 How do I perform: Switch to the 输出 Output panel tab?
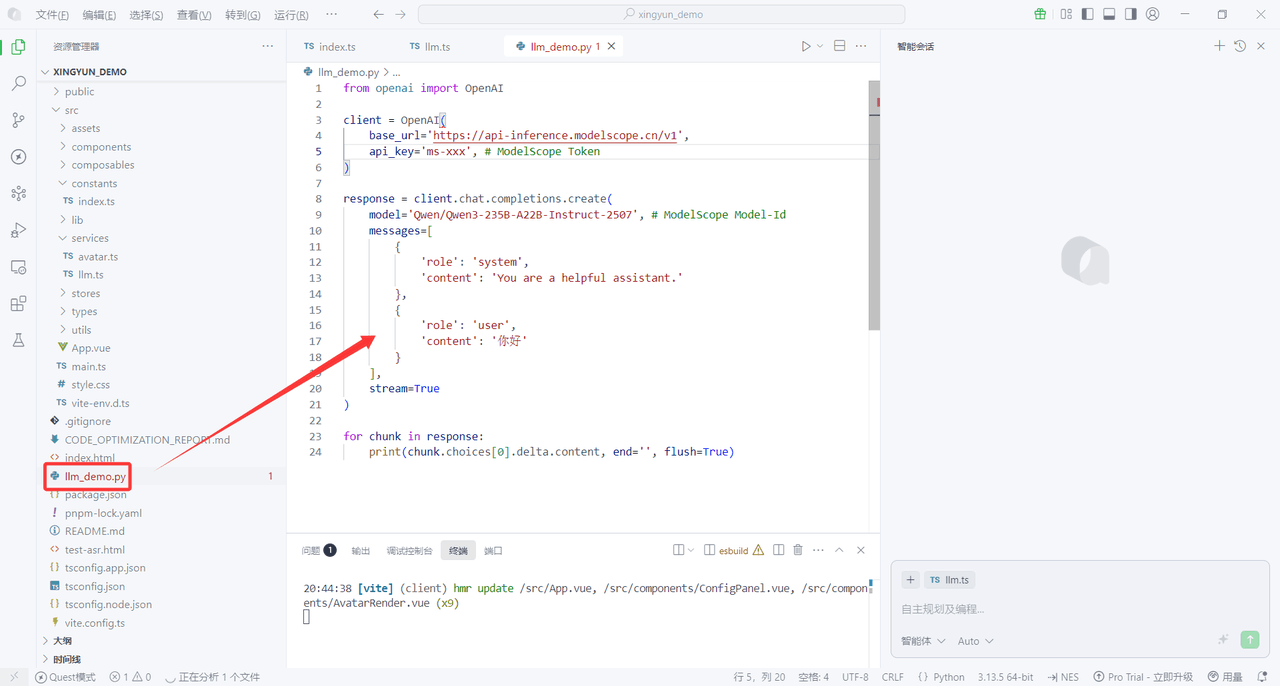tap(361, 551)
